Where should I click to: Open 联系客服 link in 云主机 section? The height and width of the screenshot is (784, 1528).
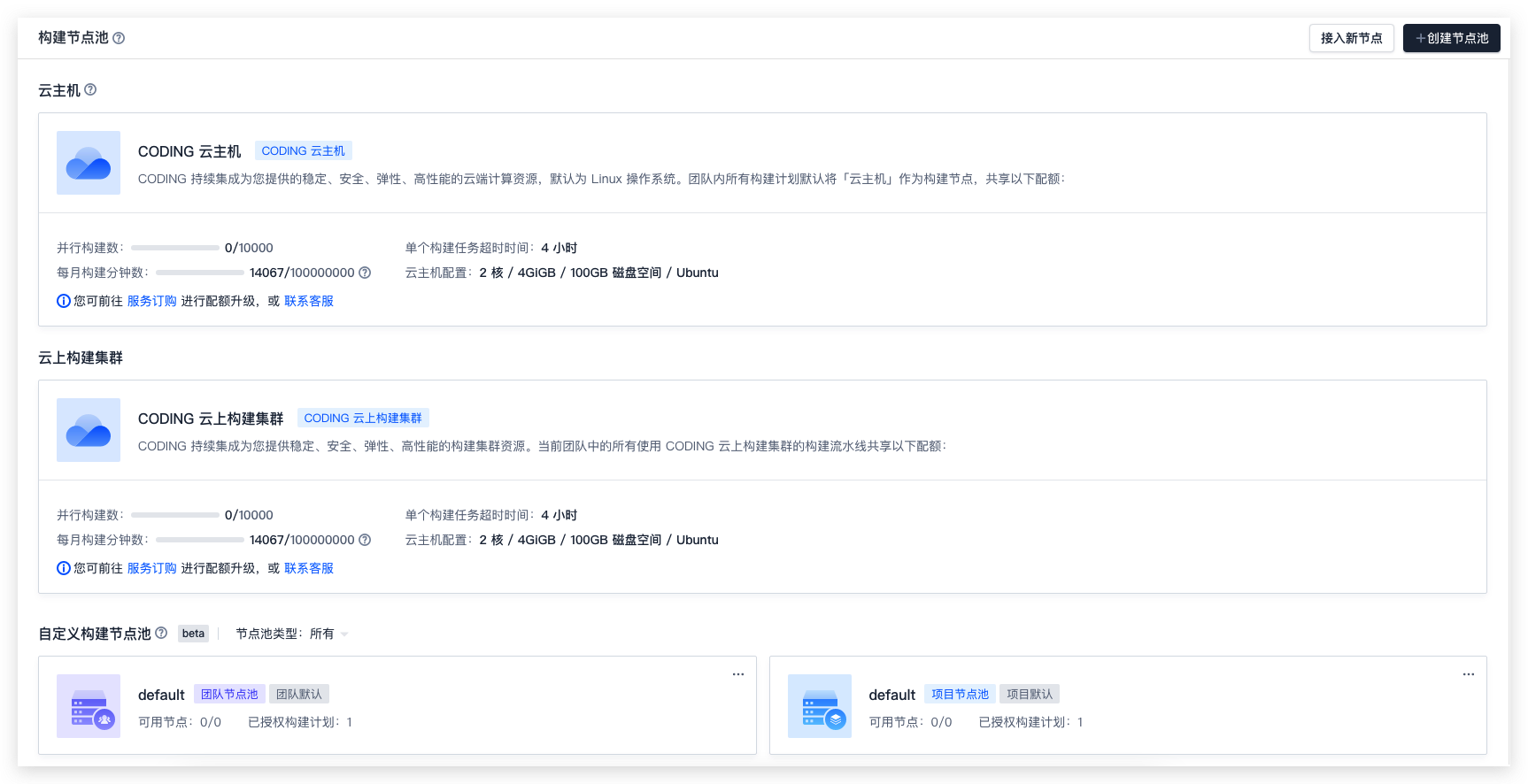coord(309,301)
